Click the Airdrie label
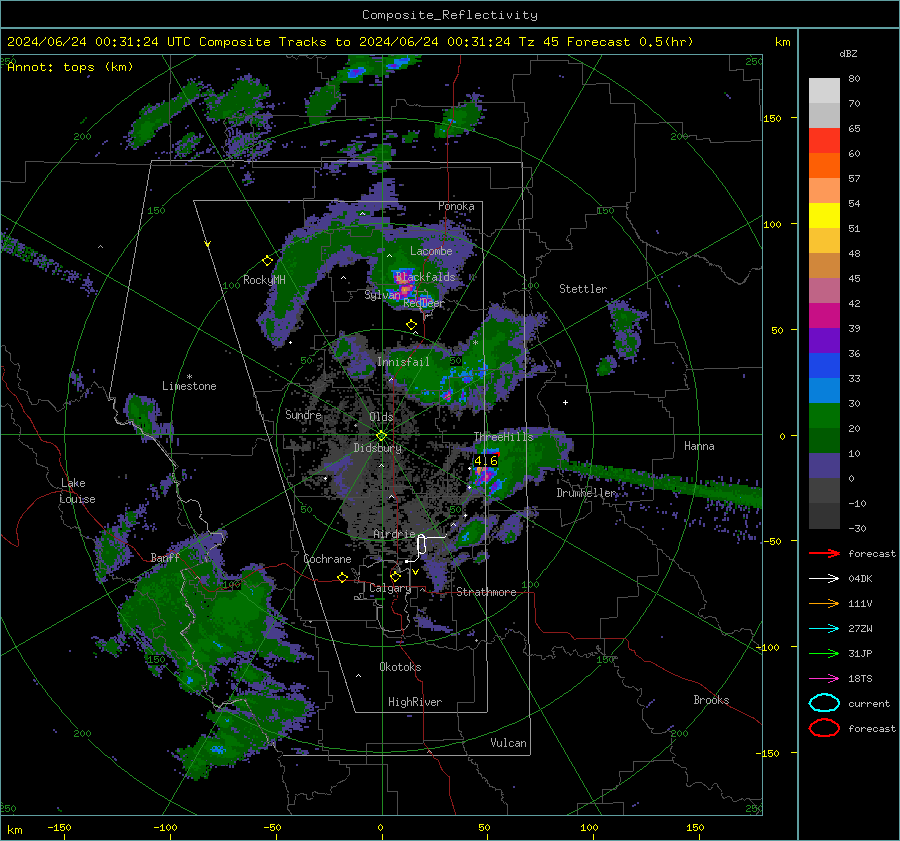The width and height of the screenshot is (900, 841). (394, 534)
